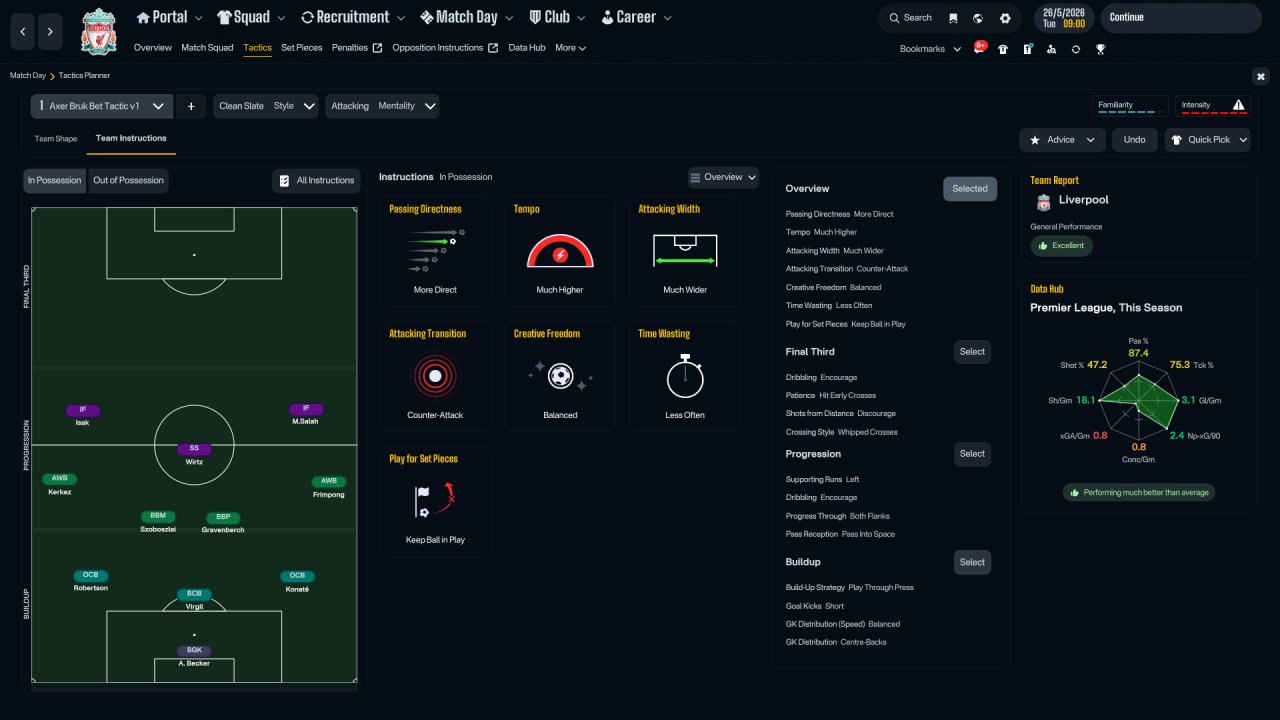Select the Creative Freedom instruction card
The image size is (1280, 720).
tap(560, 376)
